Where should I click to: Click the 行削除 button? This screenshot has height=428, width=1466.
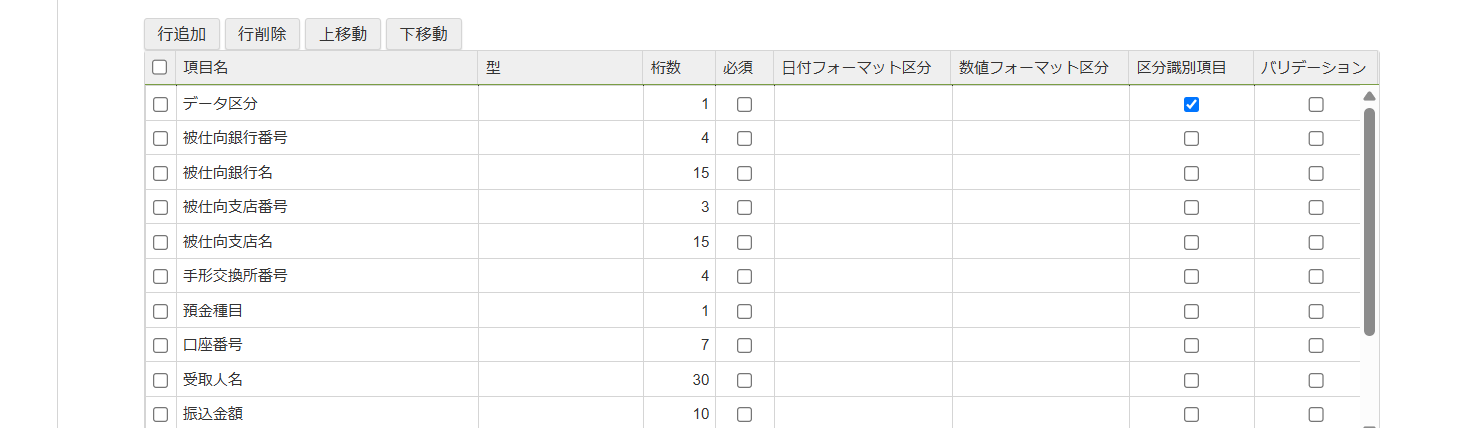click(262, 34)
